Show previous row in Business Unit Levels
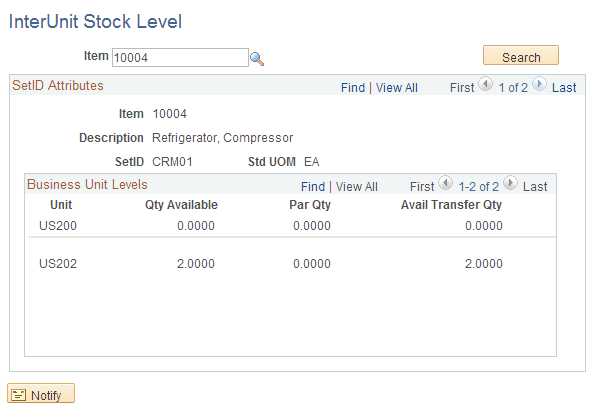The image size is (597, 414). (445, 183)
